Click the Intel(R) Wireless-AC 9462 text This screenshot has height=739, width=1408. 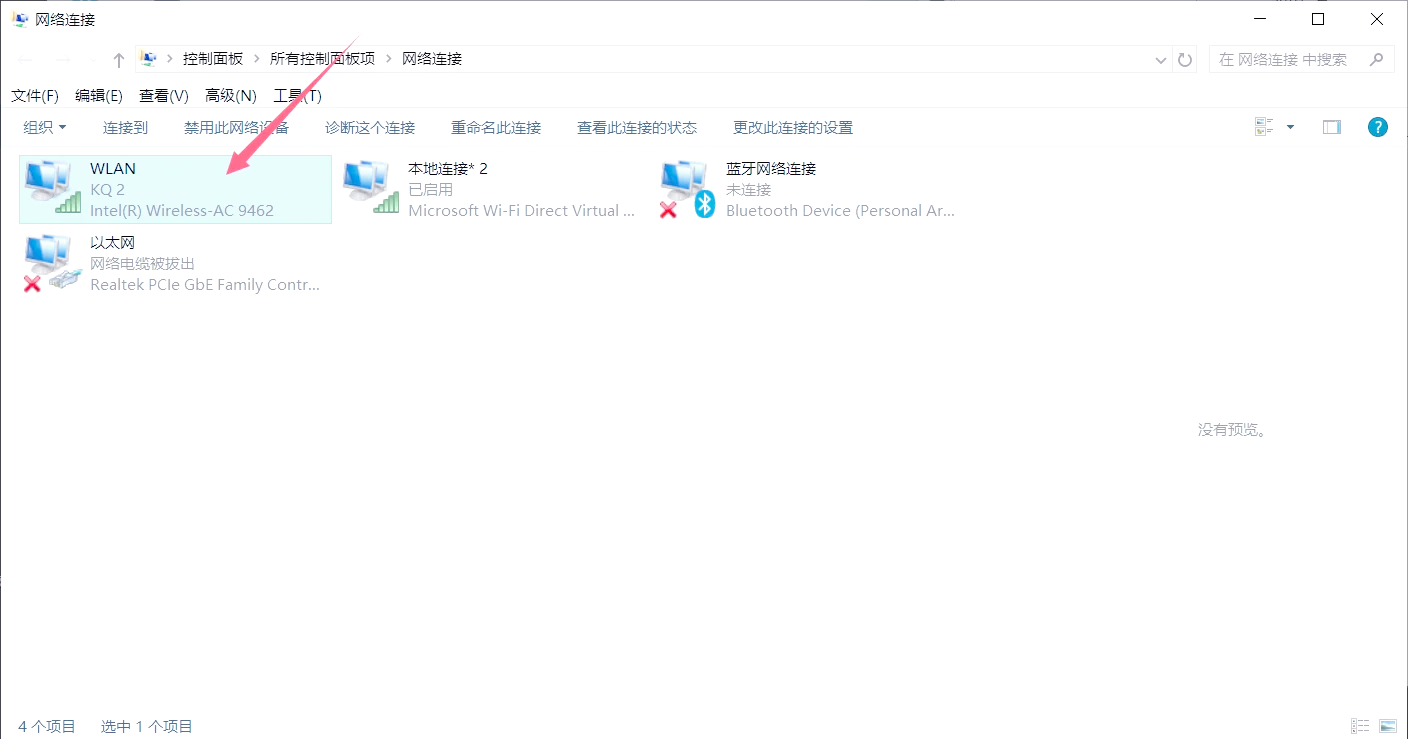[182, 210]
